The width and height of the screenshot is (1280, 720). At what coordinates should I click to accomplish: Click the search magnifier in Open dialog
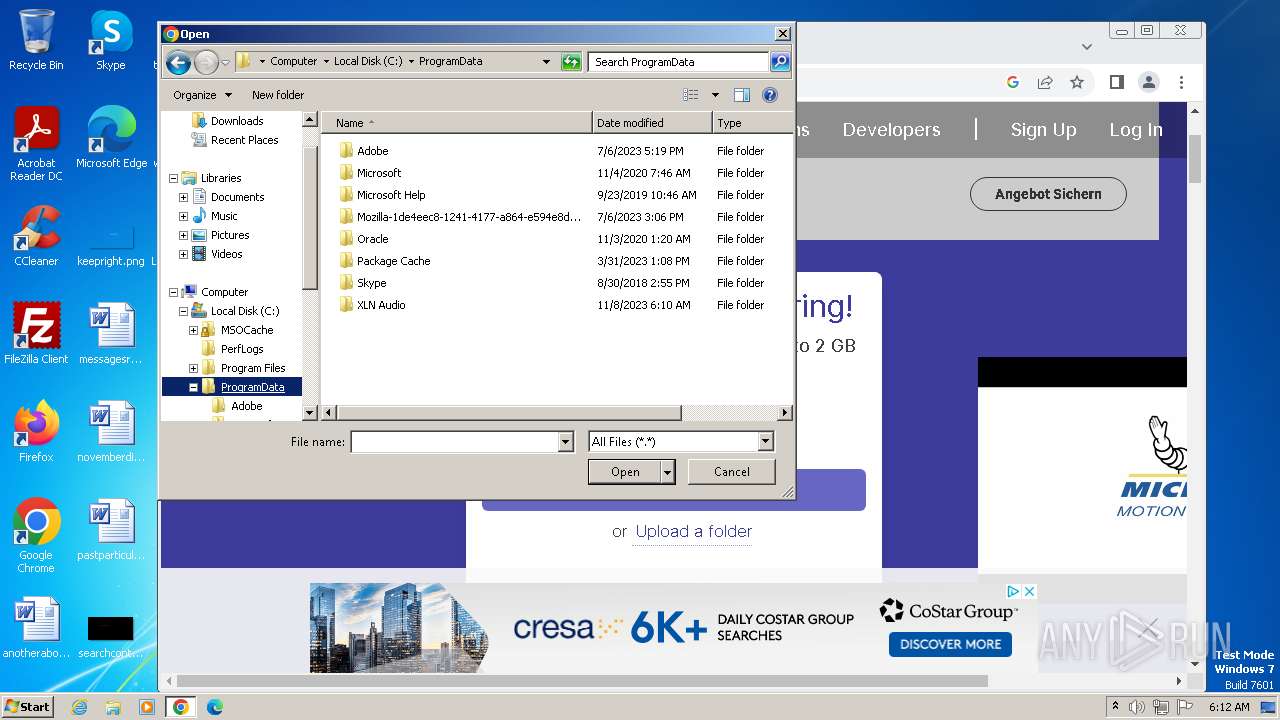(780, 62)
